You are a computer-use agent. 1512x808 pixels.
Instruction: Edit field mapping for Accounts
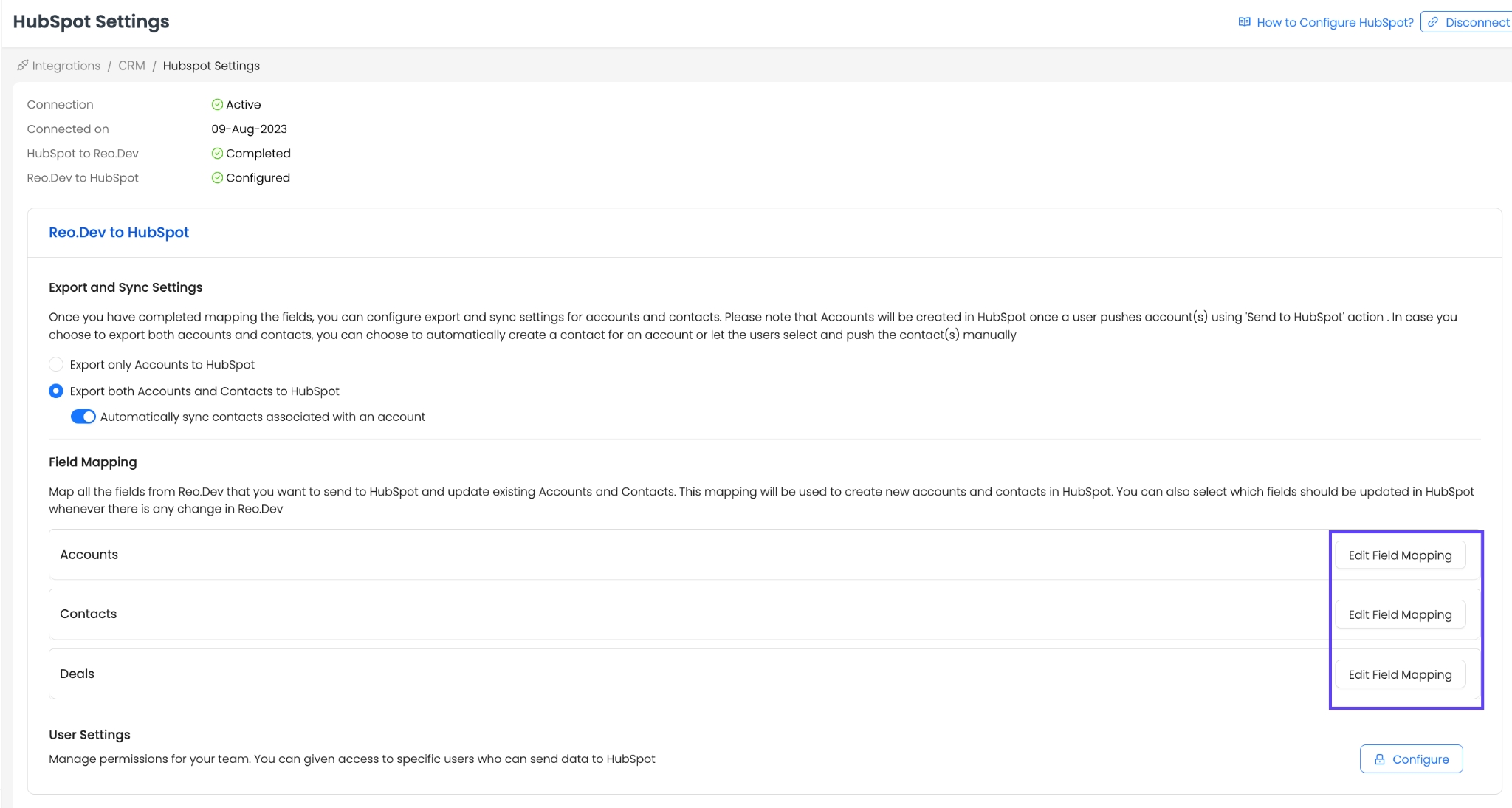click(1399, 555)
